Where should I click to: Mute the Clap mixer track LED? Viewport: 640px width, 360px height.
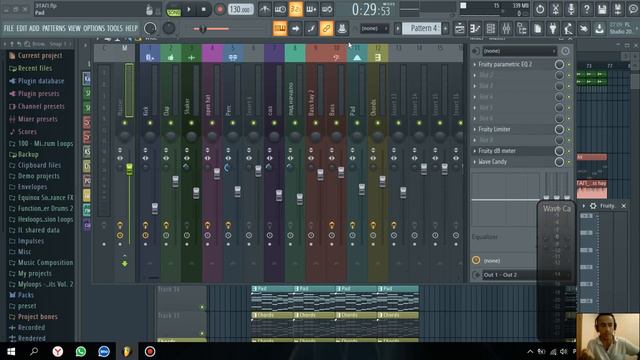tap(171, 123)
